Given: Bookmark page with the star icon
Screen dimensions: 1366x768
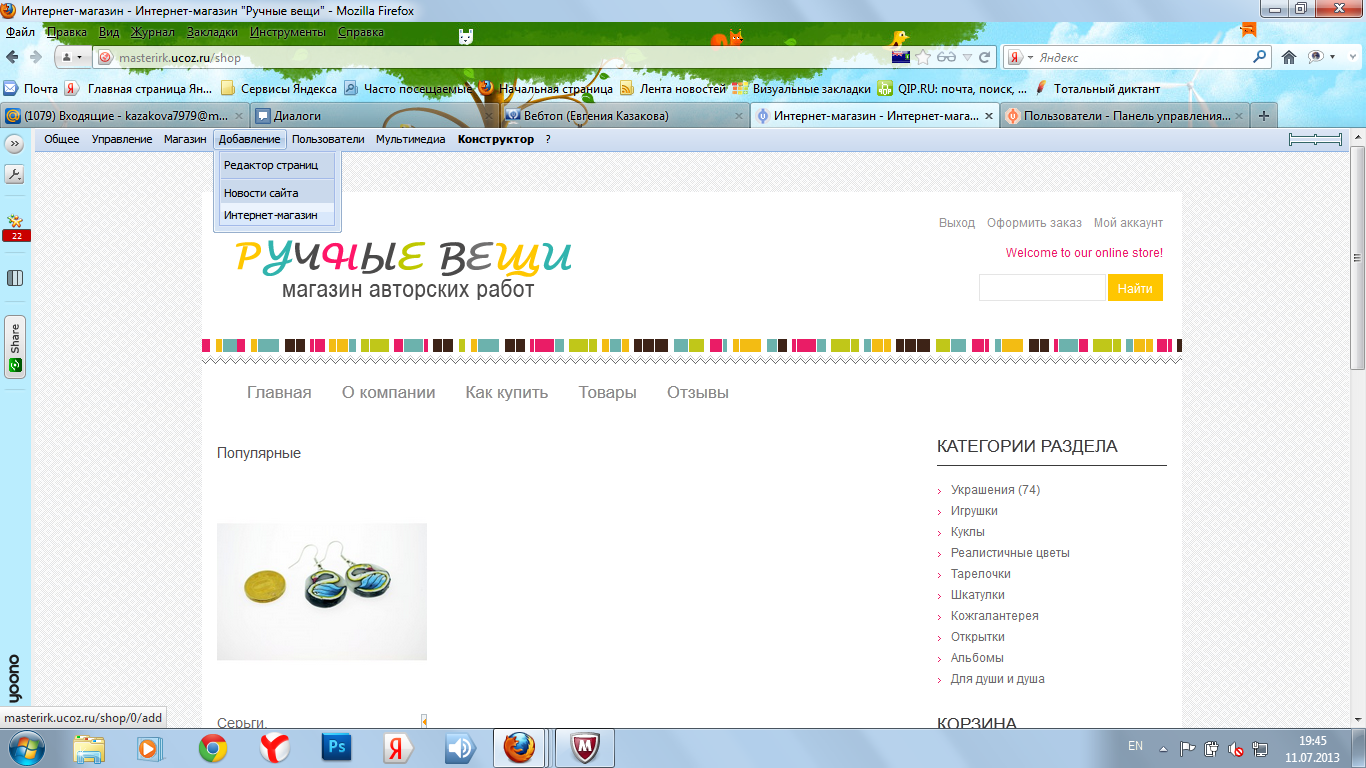Looking at the screenshot, I should click(x=923, y=57).
